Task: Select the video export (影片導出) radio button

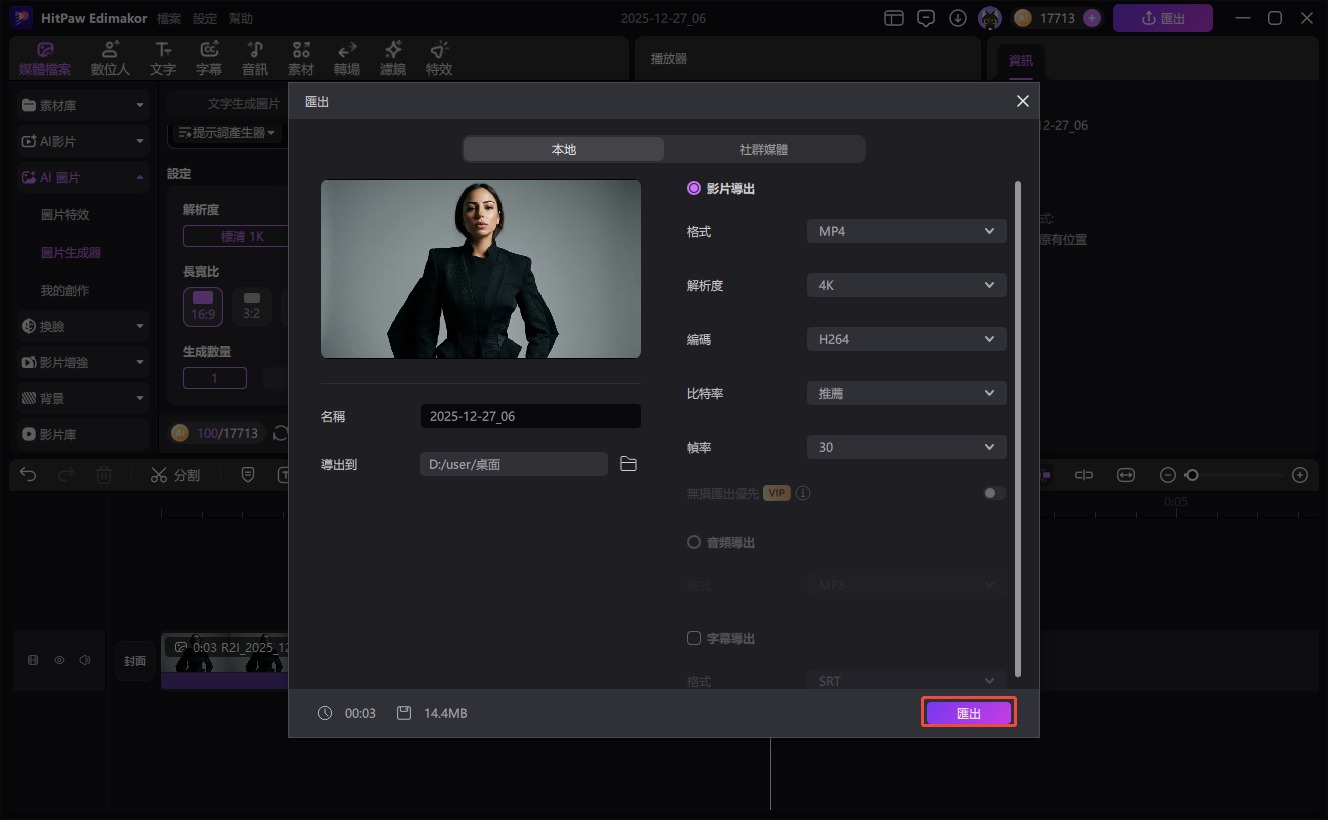Action: coord(694,188)
